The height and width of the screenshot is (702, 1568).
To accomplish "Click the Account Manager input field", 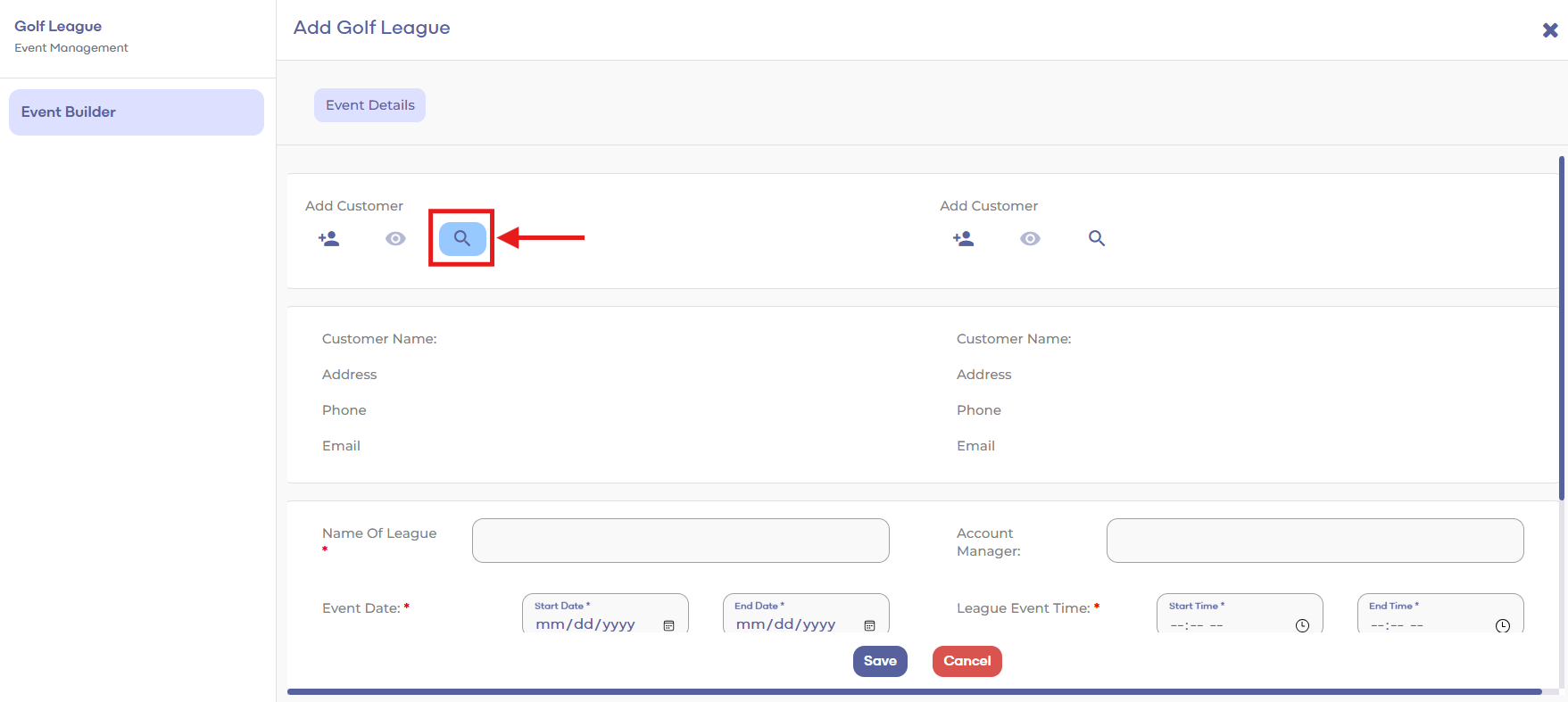I will [1315, 541].
